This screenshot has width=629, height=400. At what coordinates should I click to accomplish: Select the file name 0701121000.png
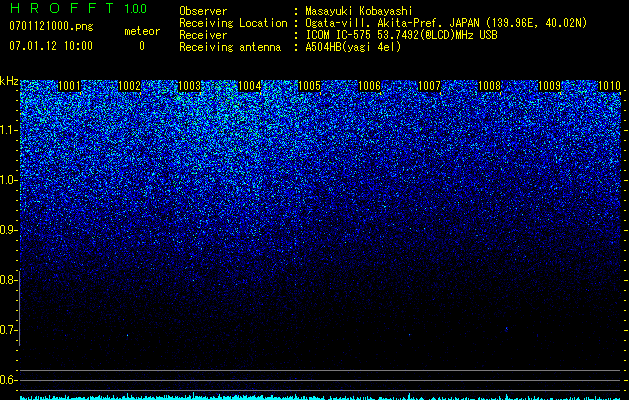coord(51,27)
